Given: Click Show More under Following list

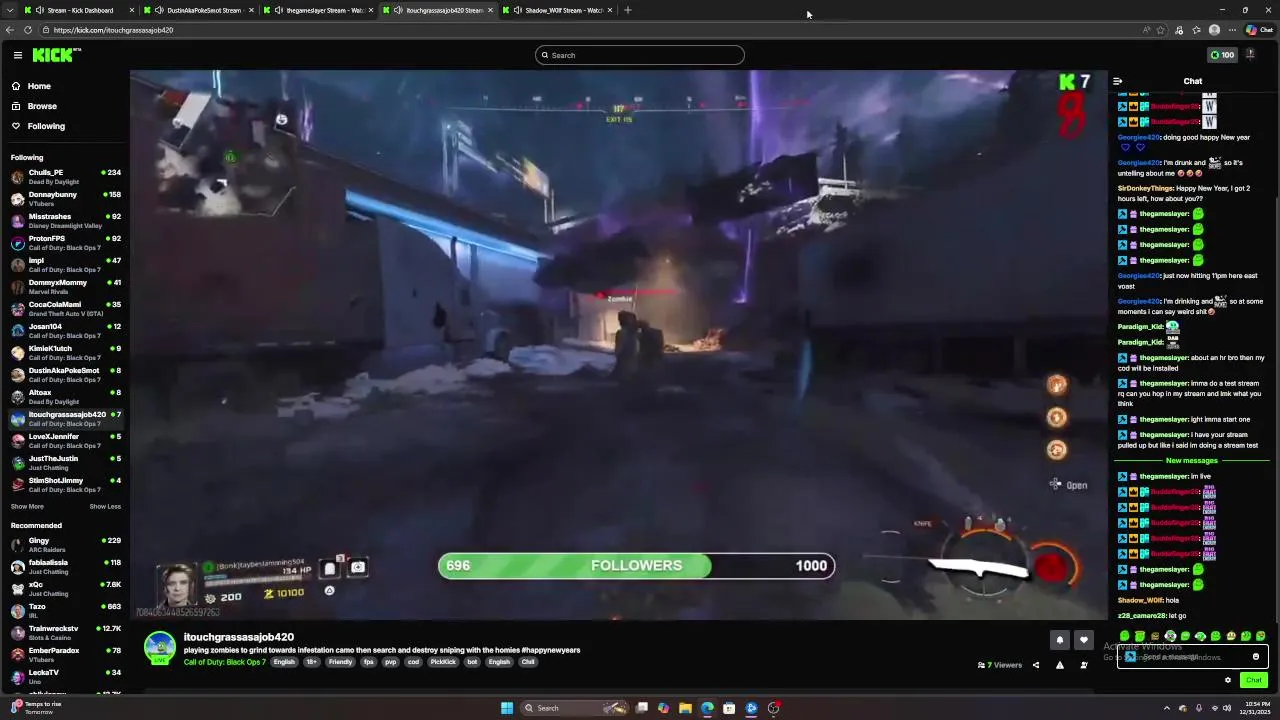Looking at the screenshot, I should click(x=27, y=506).
